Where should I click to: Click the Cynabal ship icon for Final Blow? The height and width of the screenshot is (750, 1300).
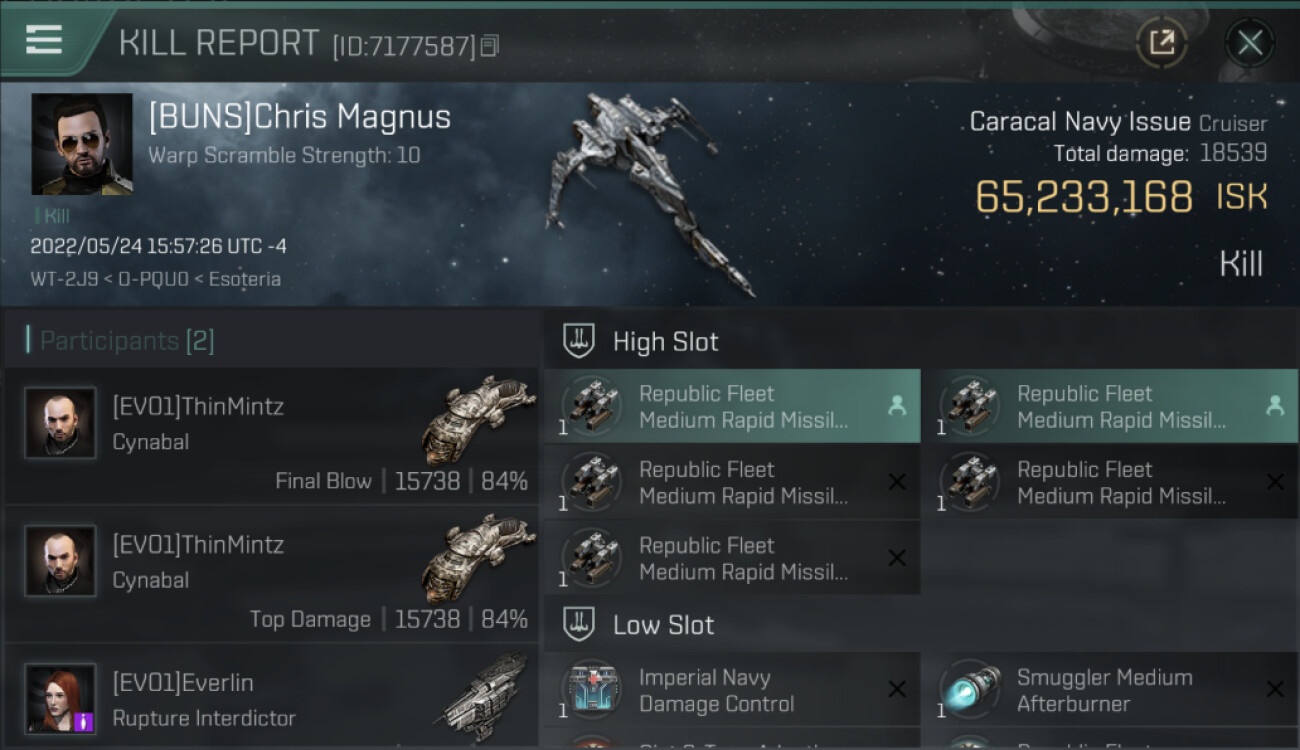pos(479,418)
